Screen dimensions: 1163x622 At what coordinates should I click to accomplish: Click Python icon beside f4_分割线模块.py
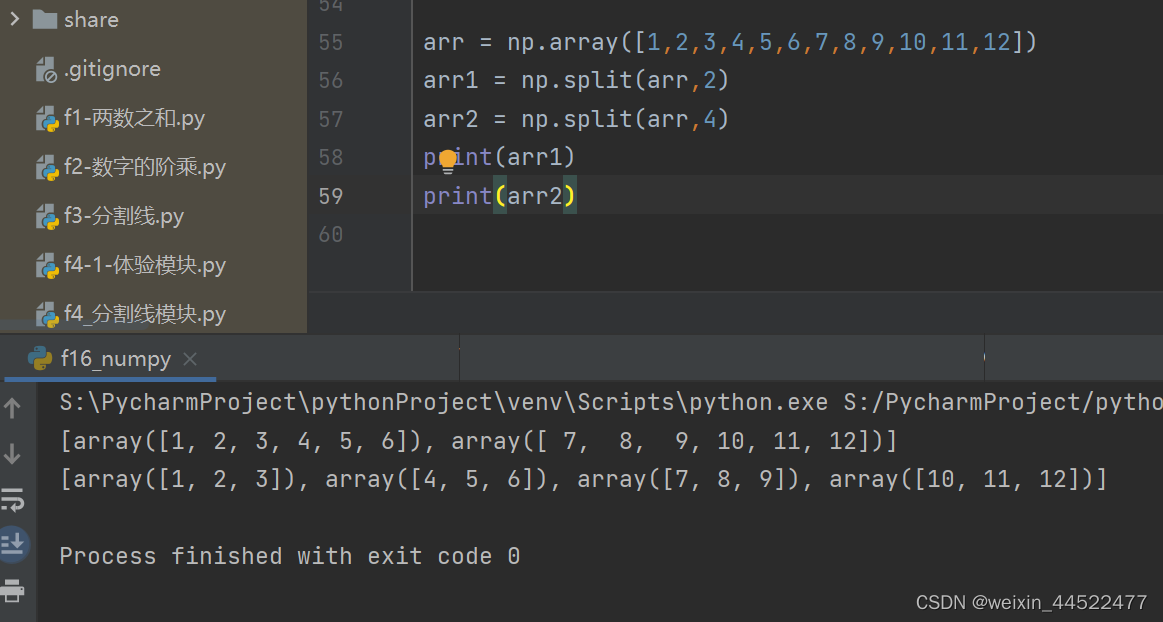tap(47, 315)
